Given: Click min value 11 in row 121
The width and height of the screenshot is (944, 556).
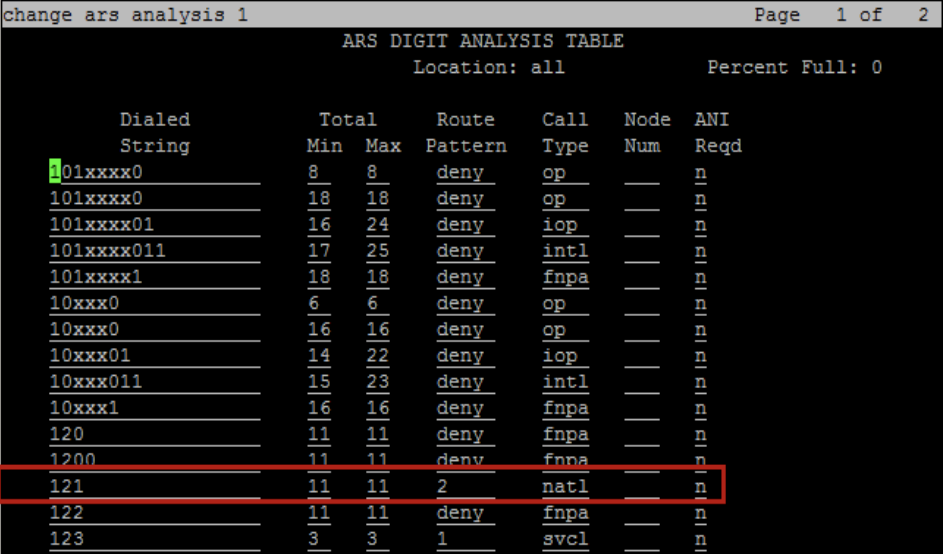Looking at the screenshot, I should (x=319, y=487).
